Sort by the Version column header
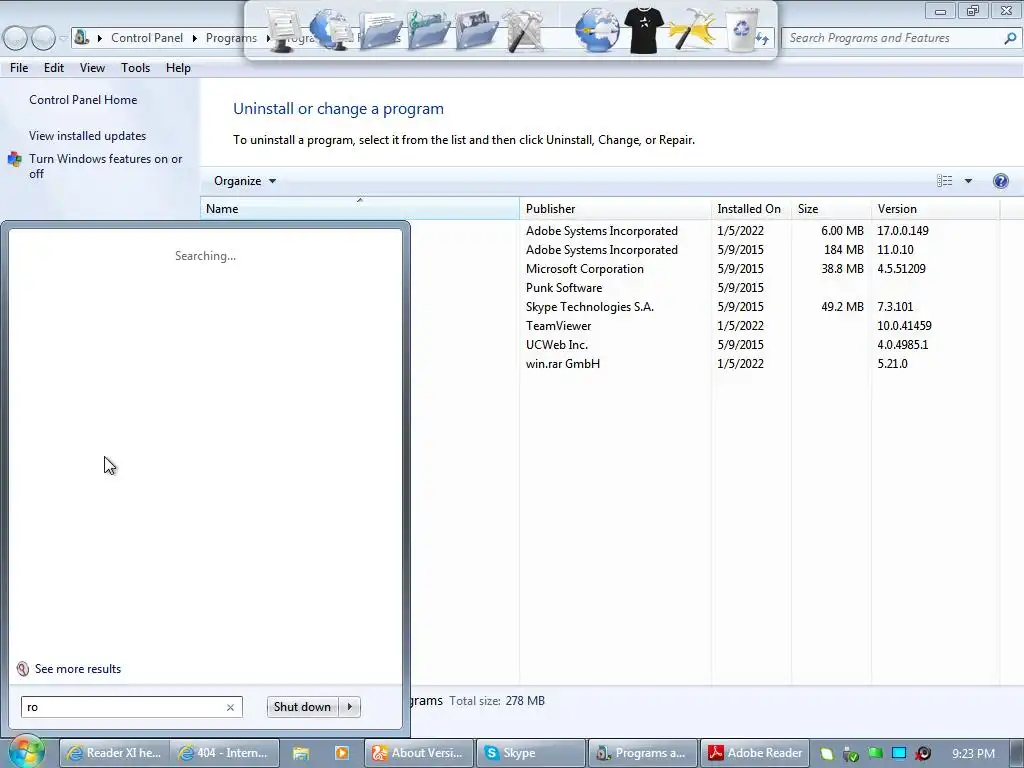Image resolution: width=1024 pixels, height=768 pixels. (x=935, y=208)
